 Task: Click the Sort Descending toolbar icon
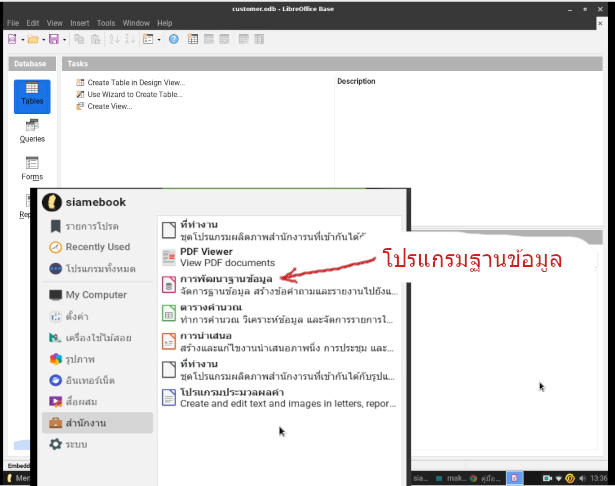coord(130,39)
